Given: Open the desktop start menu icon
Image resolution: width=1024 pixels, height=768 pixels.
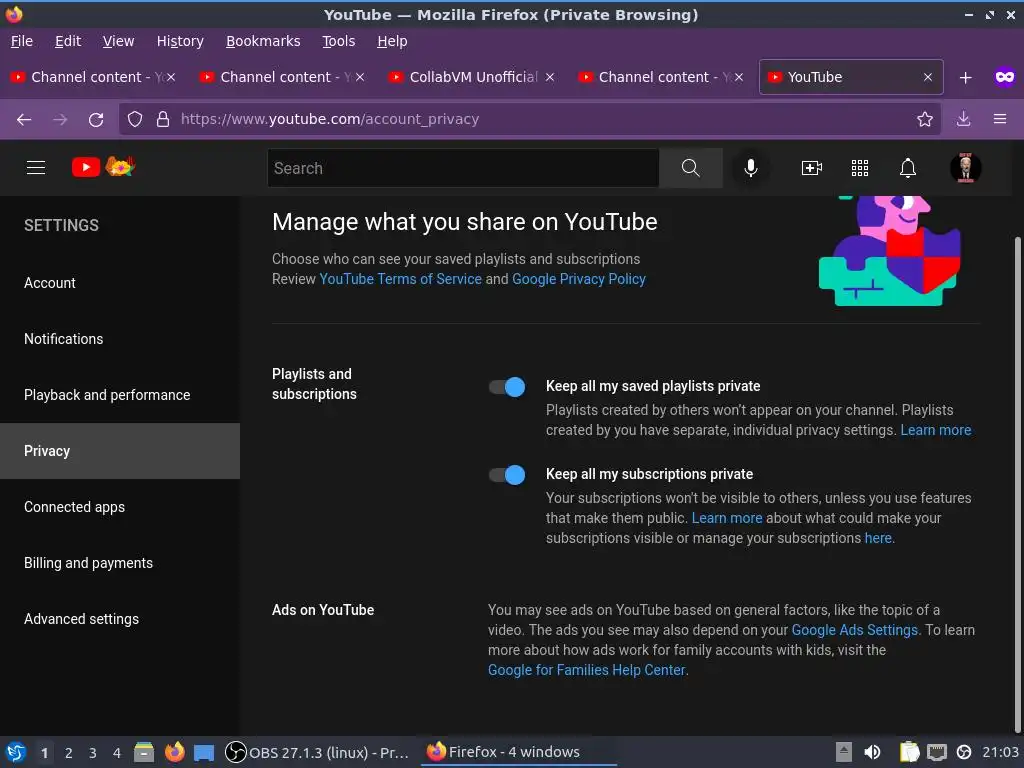Looking at the screenshot, I should [x=16, y=752].
